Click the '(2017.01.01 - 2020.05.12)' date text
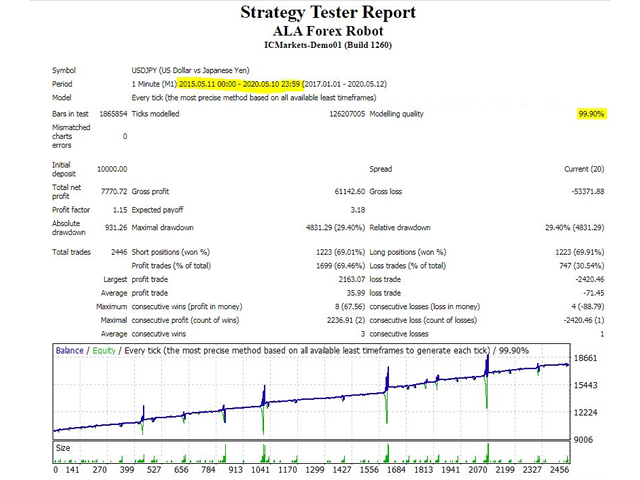Screen dimensions: 640x480 [x=344, y=84]
